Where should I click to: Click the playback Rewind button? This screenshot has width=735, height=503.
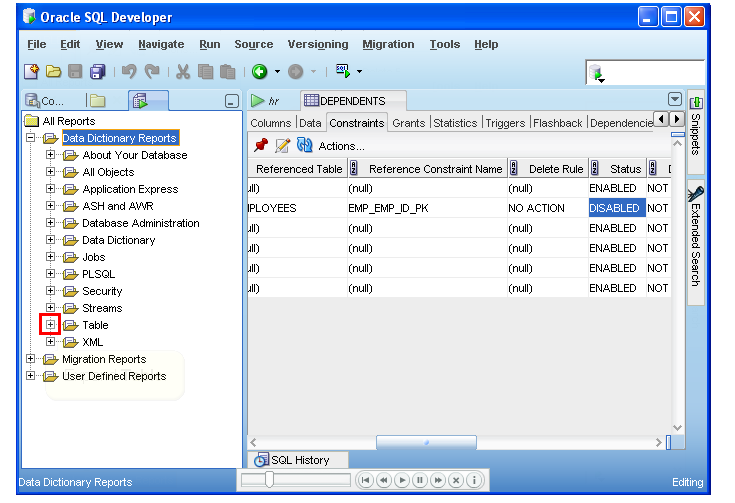point(384,480)
